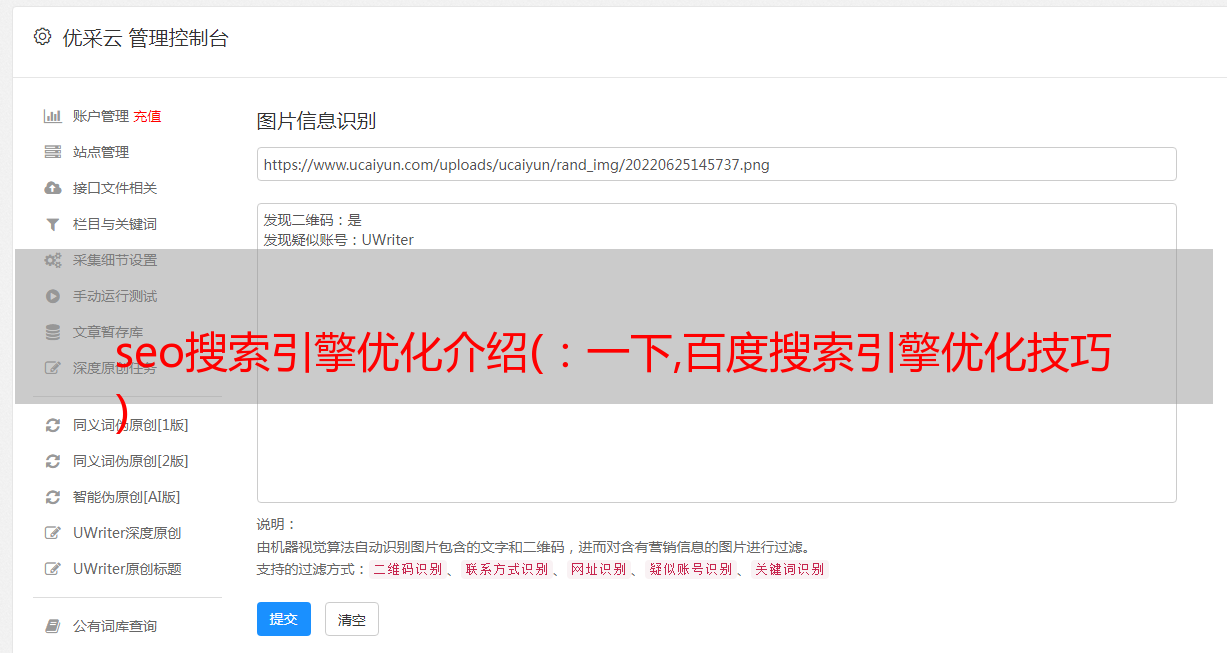Click the server icon for 站点管理
Screen dimensions: 1227x653
tap(53, 152)
